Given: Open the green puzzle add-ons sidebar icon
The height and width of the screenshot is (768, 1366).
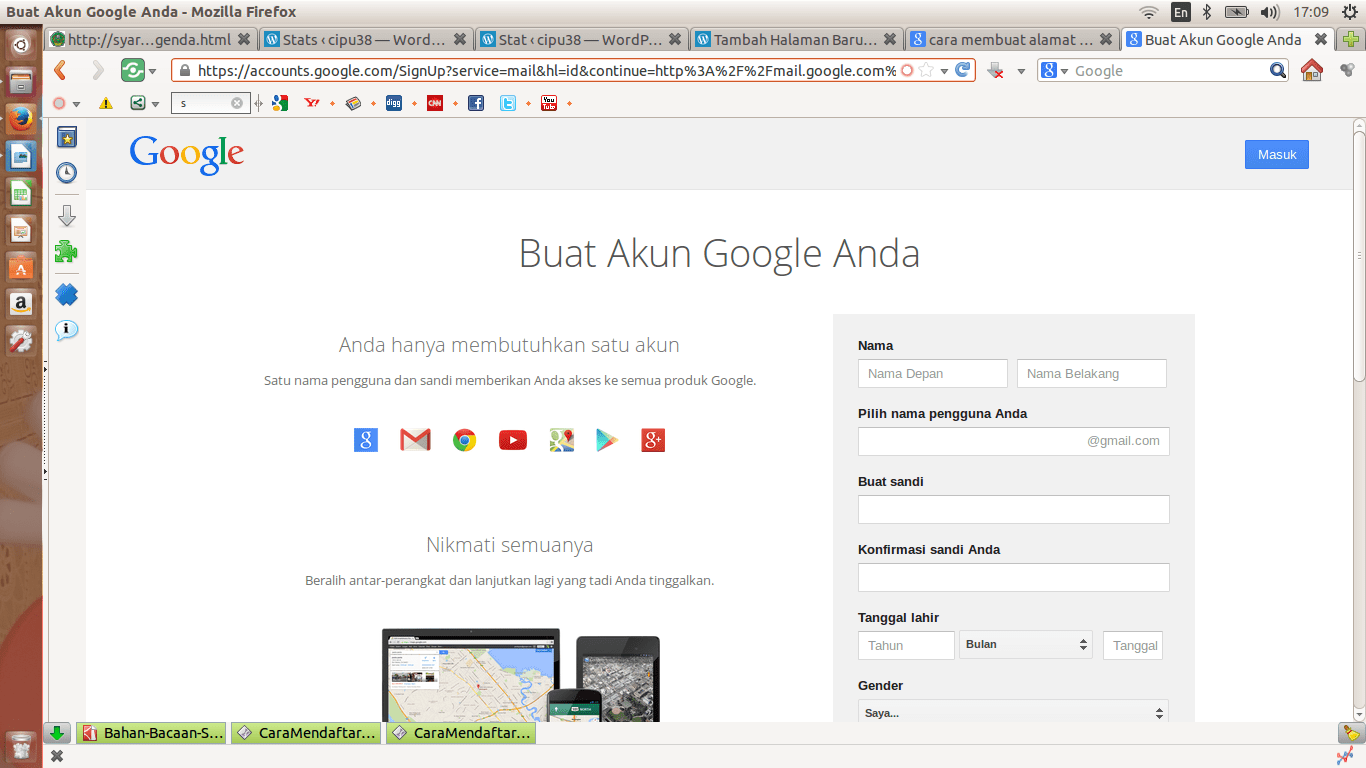Looking at the screenshot, I should coord(67,251).
